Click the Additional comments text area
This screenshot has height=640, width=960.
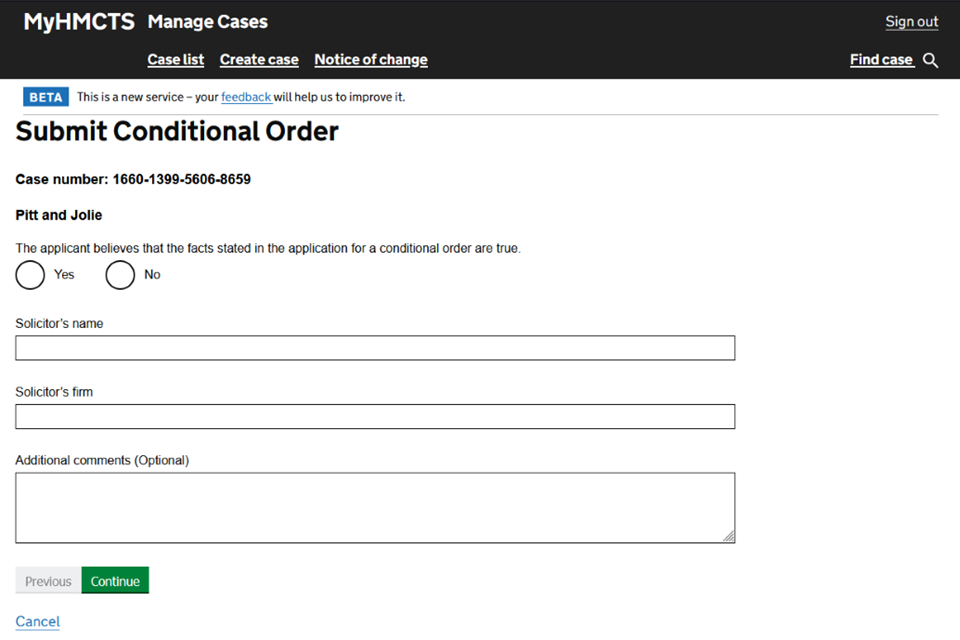click(x=375, y=507)
